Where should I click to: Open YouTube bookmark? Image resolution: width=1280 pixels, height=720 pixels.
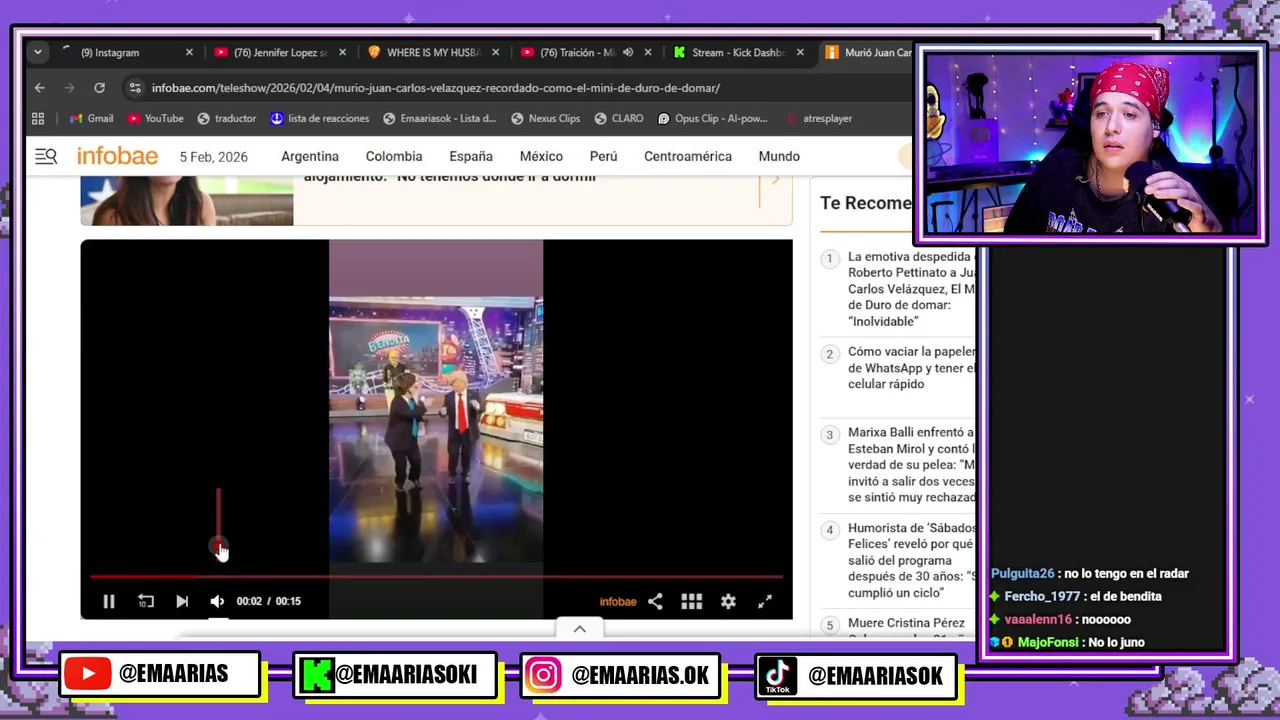155,118
